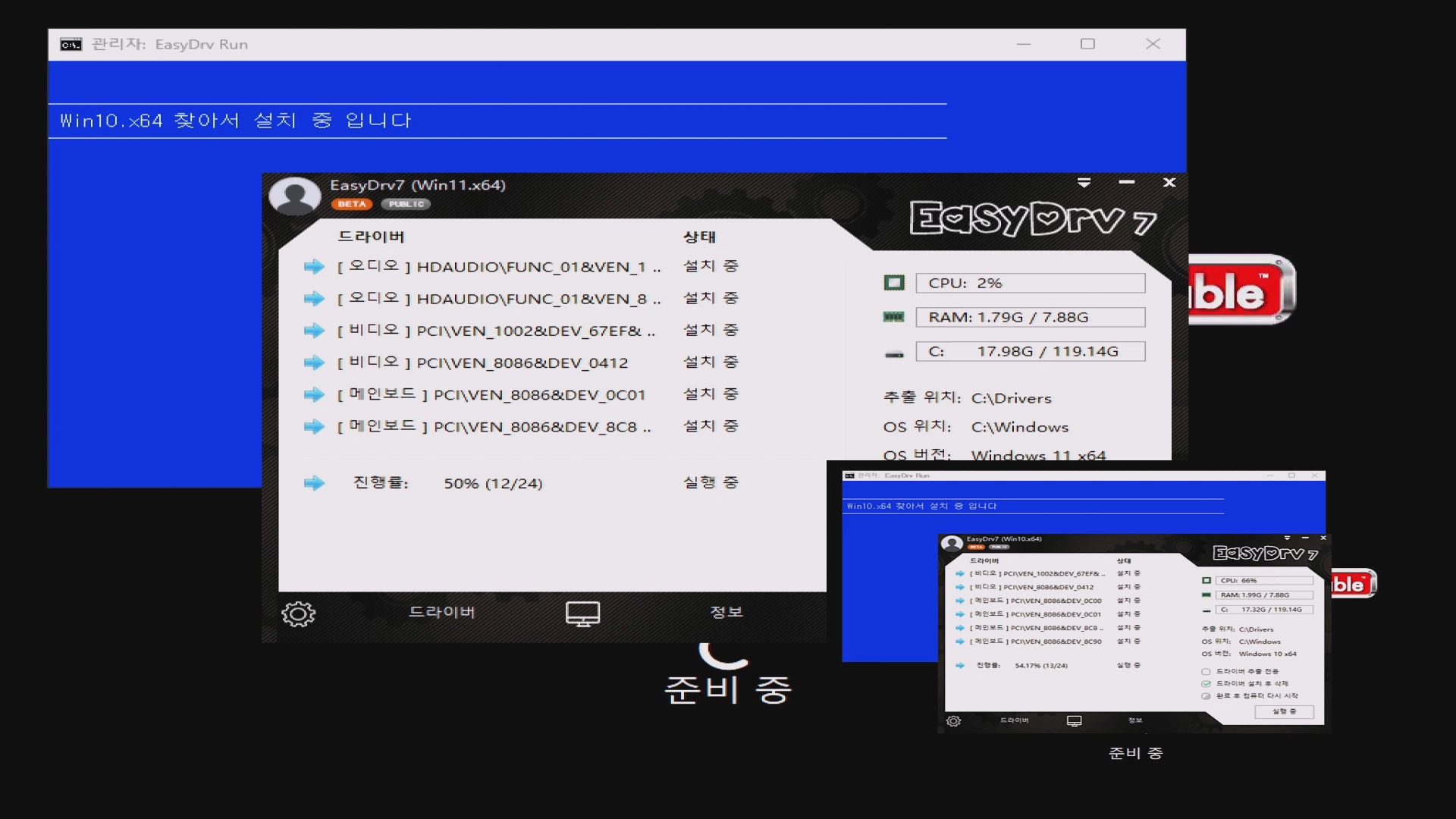Click settings gear in small EasyDrv7 (Win10.x64) window

click(x=954, y=721)
